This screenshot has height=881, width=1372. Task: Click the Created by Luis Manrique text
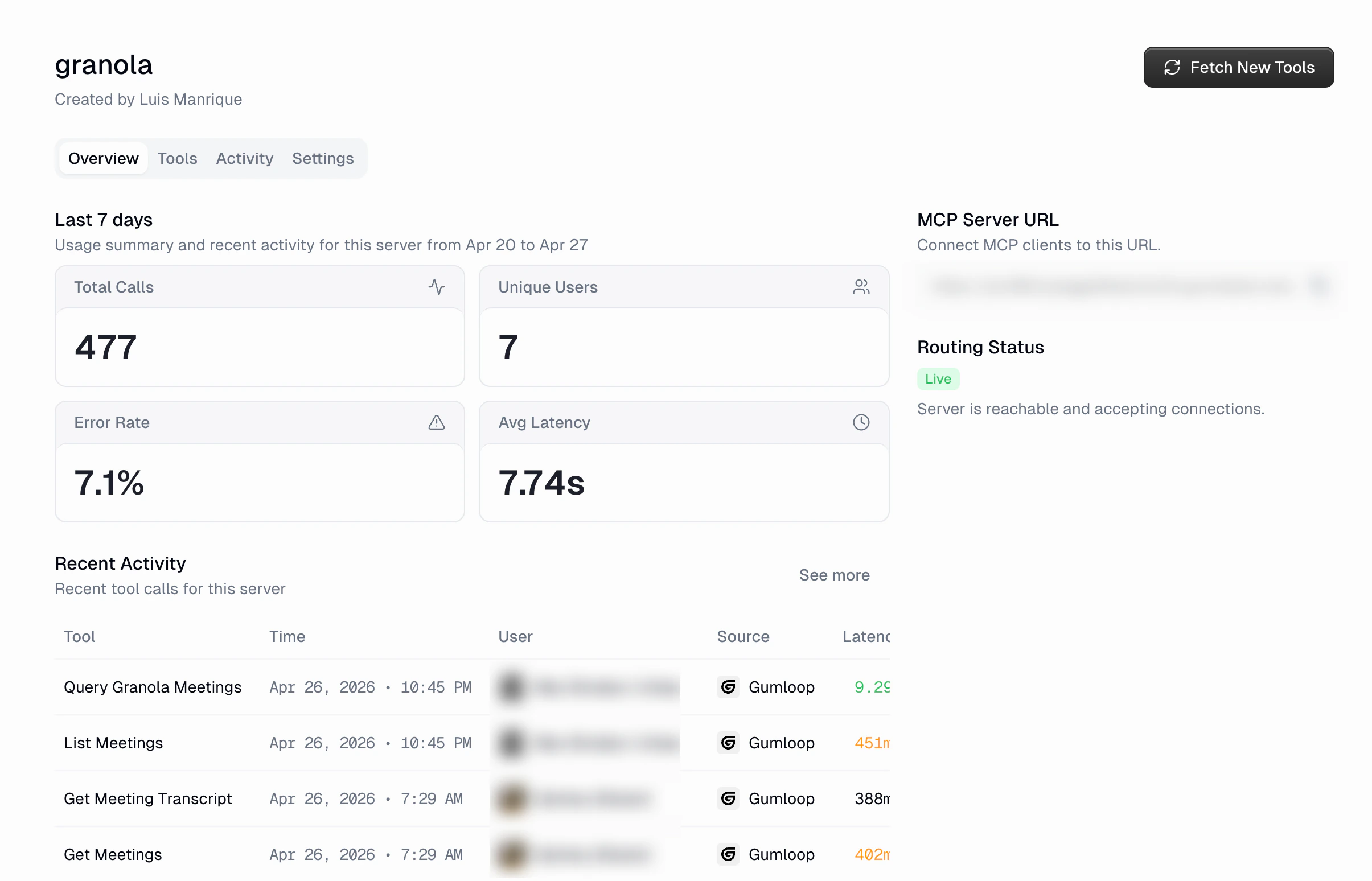[x=148, y=99]
